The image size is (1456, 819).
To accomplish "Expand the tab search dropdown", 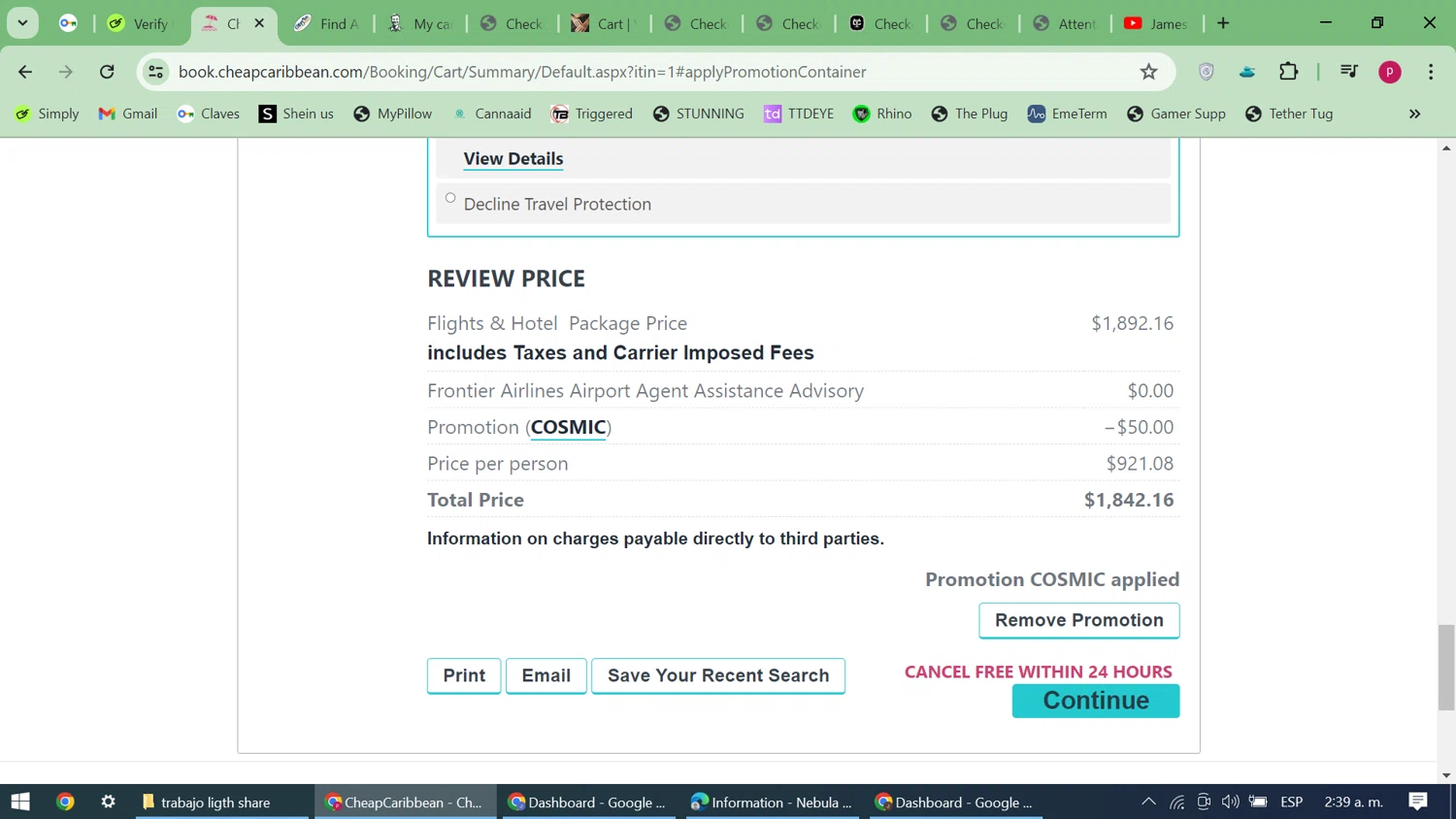I will (22, 22).
